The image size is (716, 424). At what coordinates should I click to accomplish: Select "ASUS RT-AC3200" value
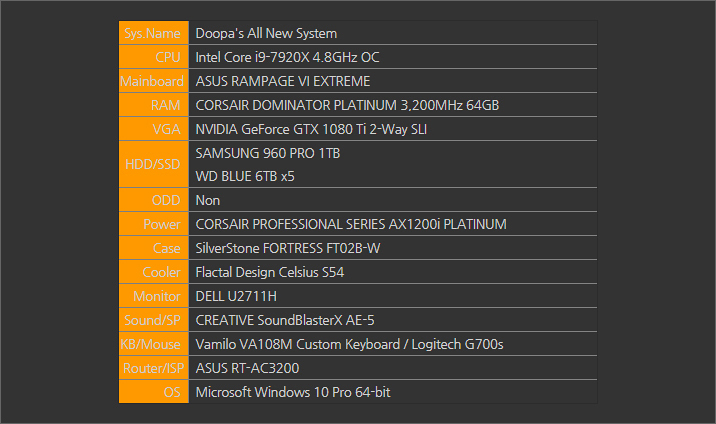point(247,368)
